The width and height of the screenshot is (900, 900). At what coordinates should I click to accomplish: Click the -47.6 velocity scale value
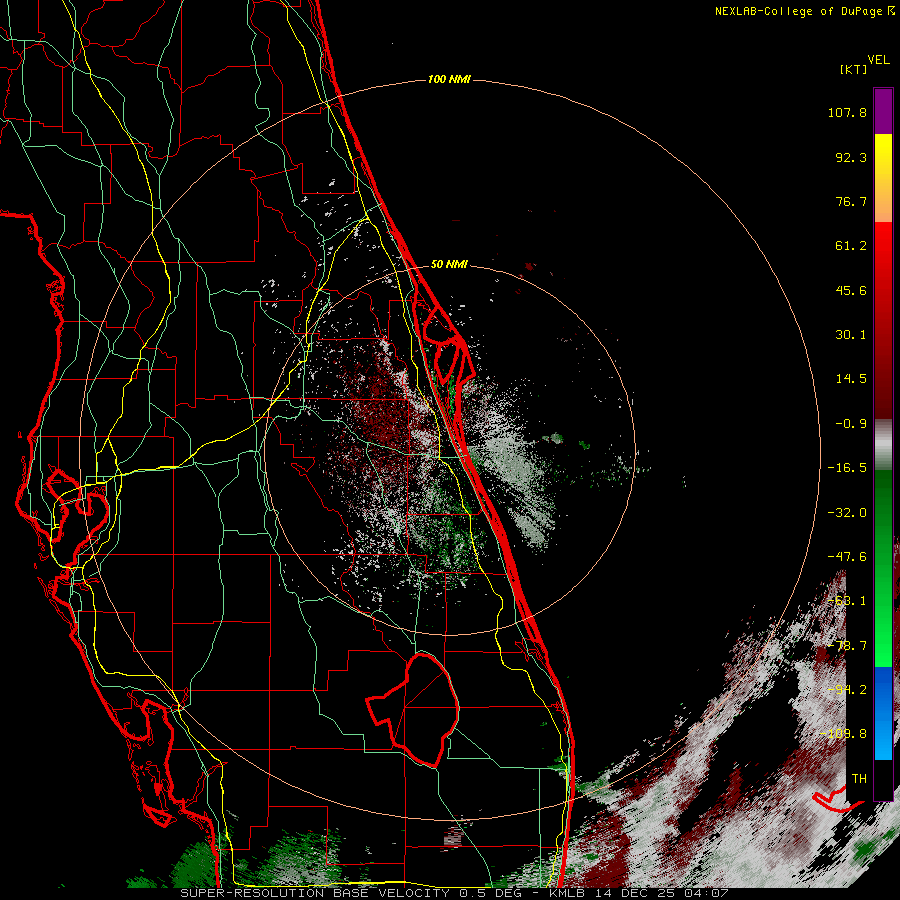[847, 557]
